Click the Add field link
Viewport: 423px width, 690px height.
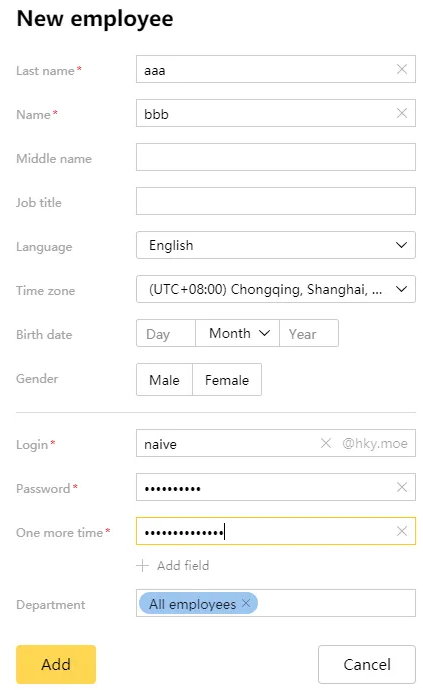click(x=183, y=565)
